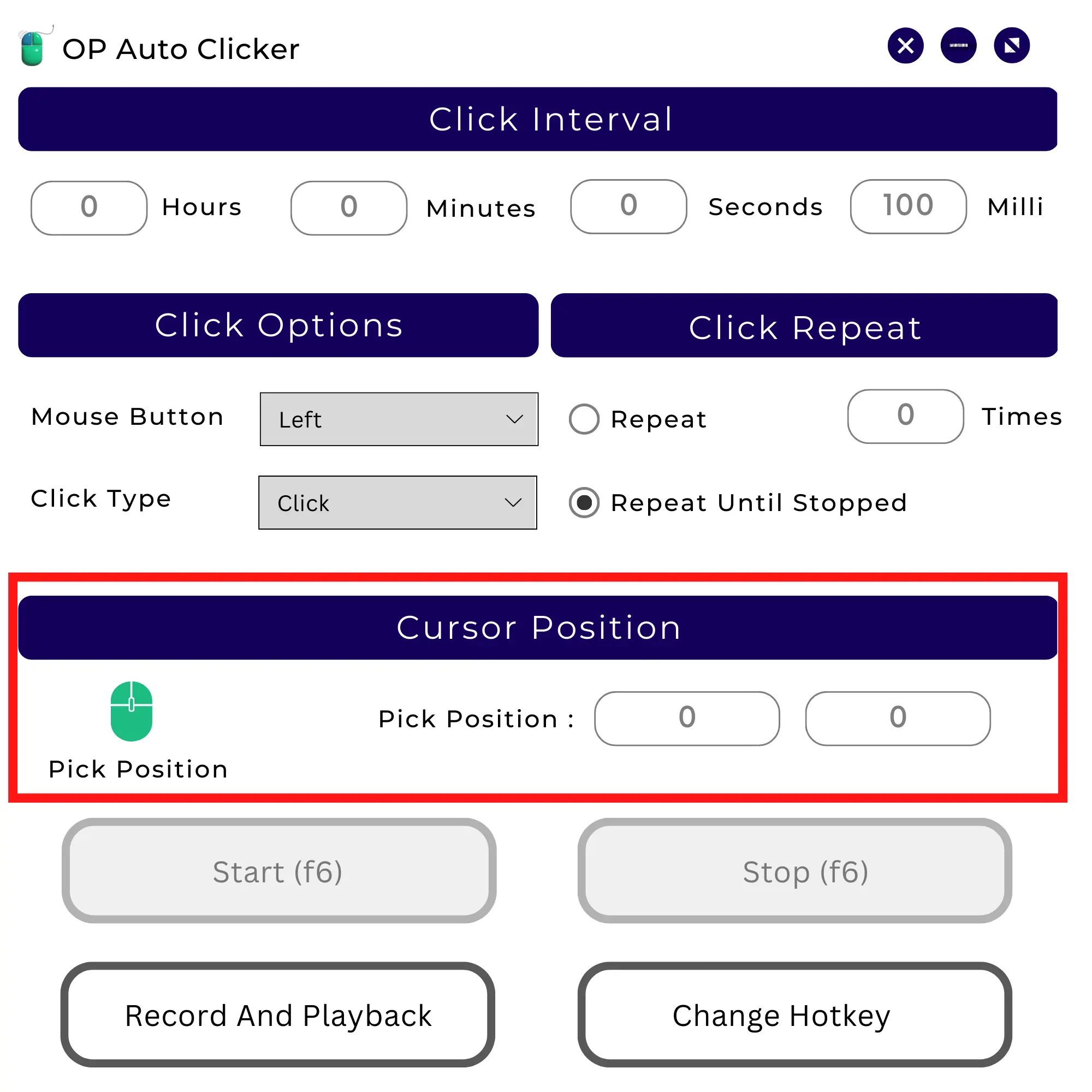Click the first Pick Position coordinate field

point(687,719)
